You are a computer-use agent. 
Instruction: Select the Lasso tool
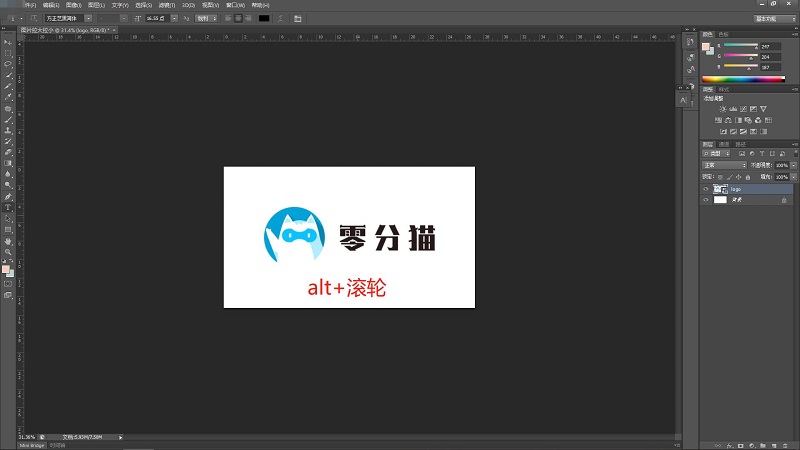(x=8, y=64)
